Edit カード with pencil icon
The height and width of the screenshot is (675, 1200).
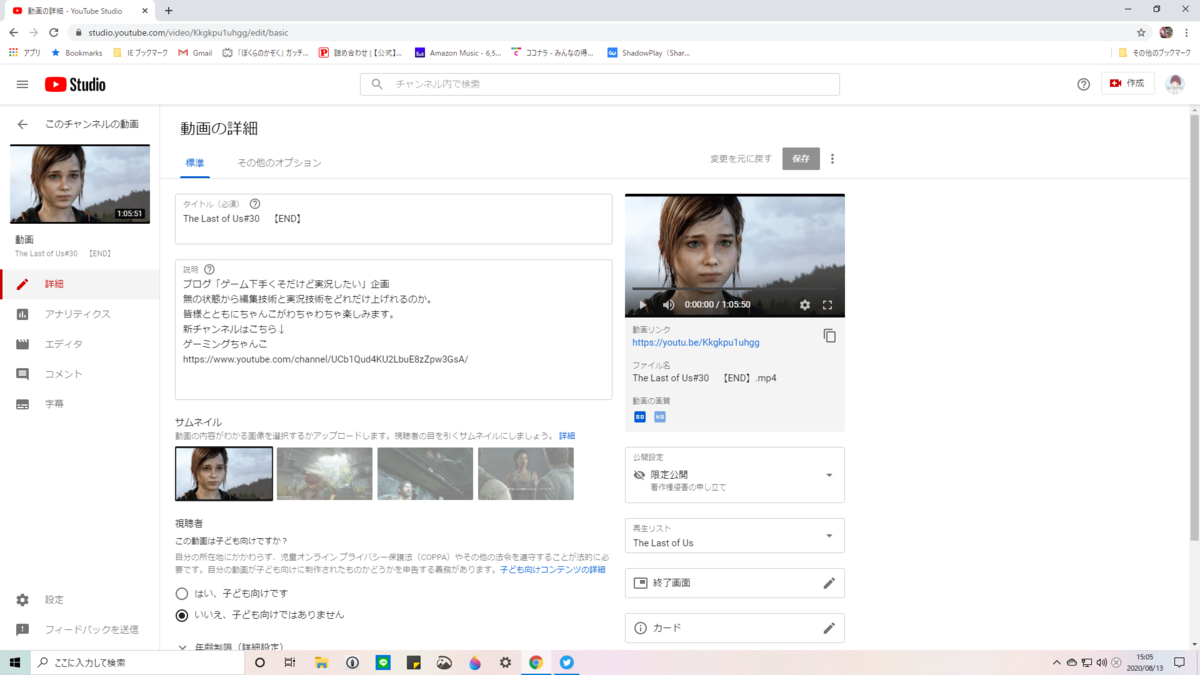tap(829, 628)
